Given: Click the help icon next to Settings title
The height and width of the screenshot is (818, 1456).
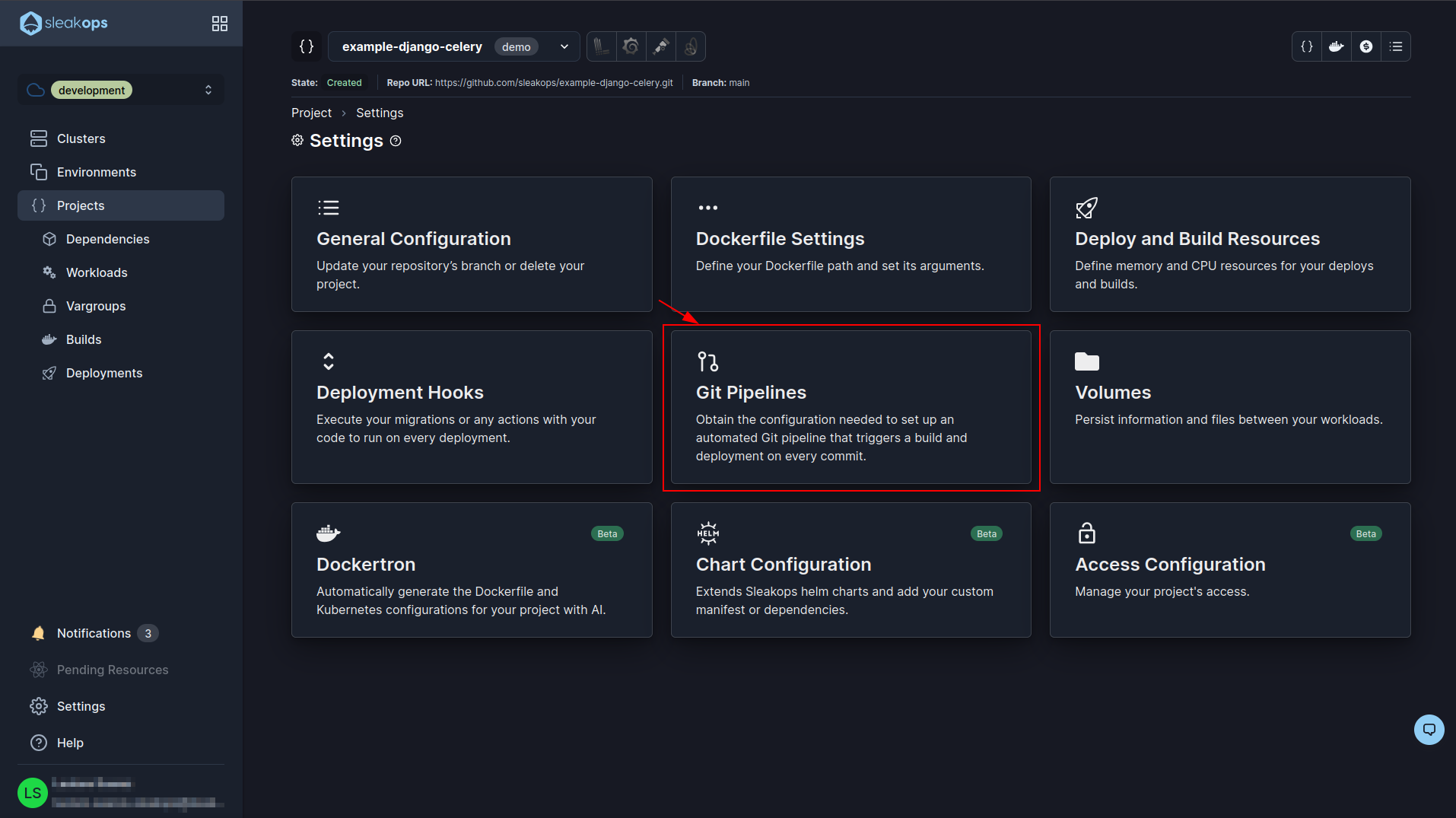Looking at the screenshot, I should pos(396,141).
